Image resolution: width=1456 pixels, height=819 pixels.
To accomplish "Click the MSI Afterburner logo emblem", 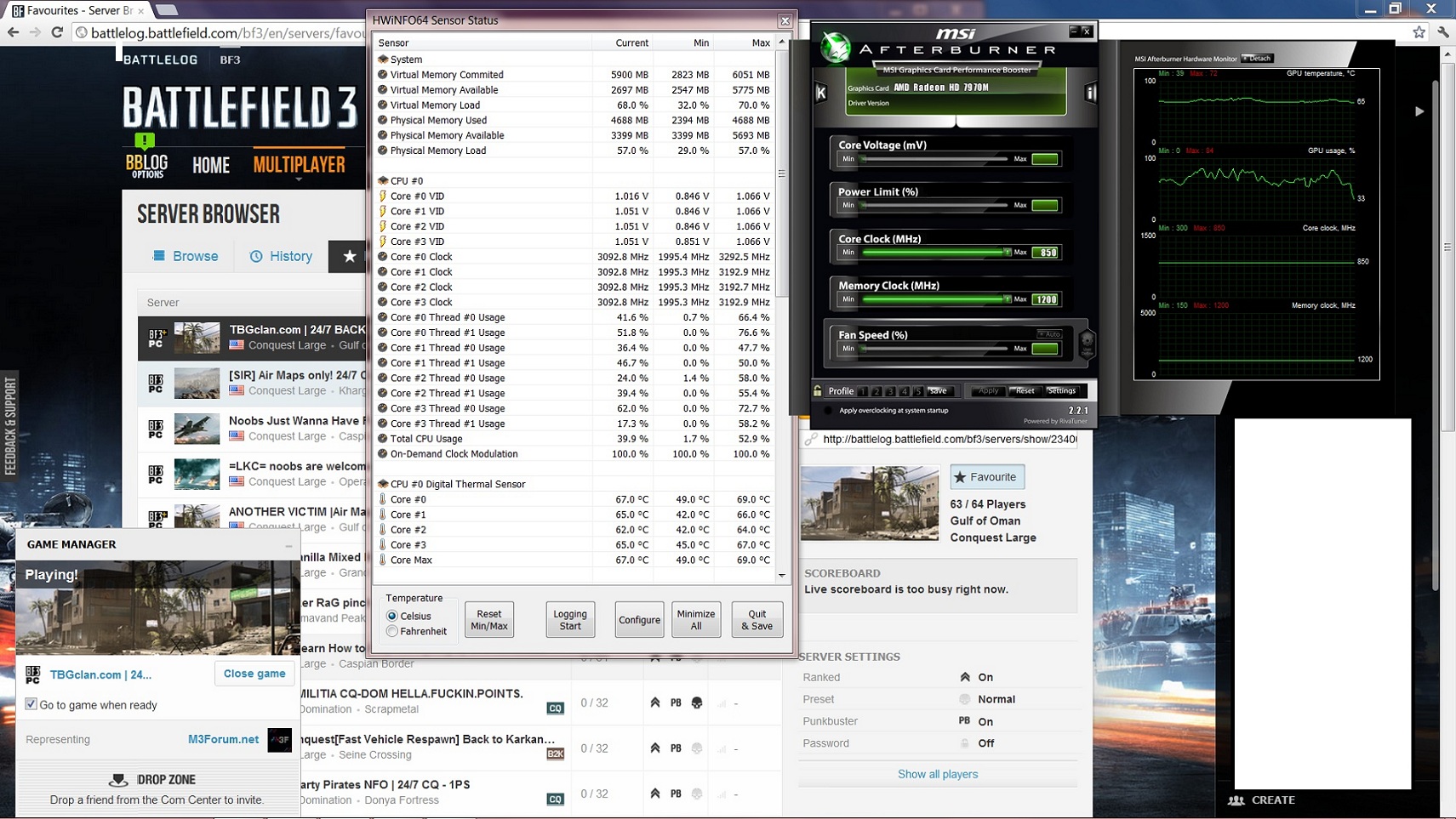I will coord(835,47).
